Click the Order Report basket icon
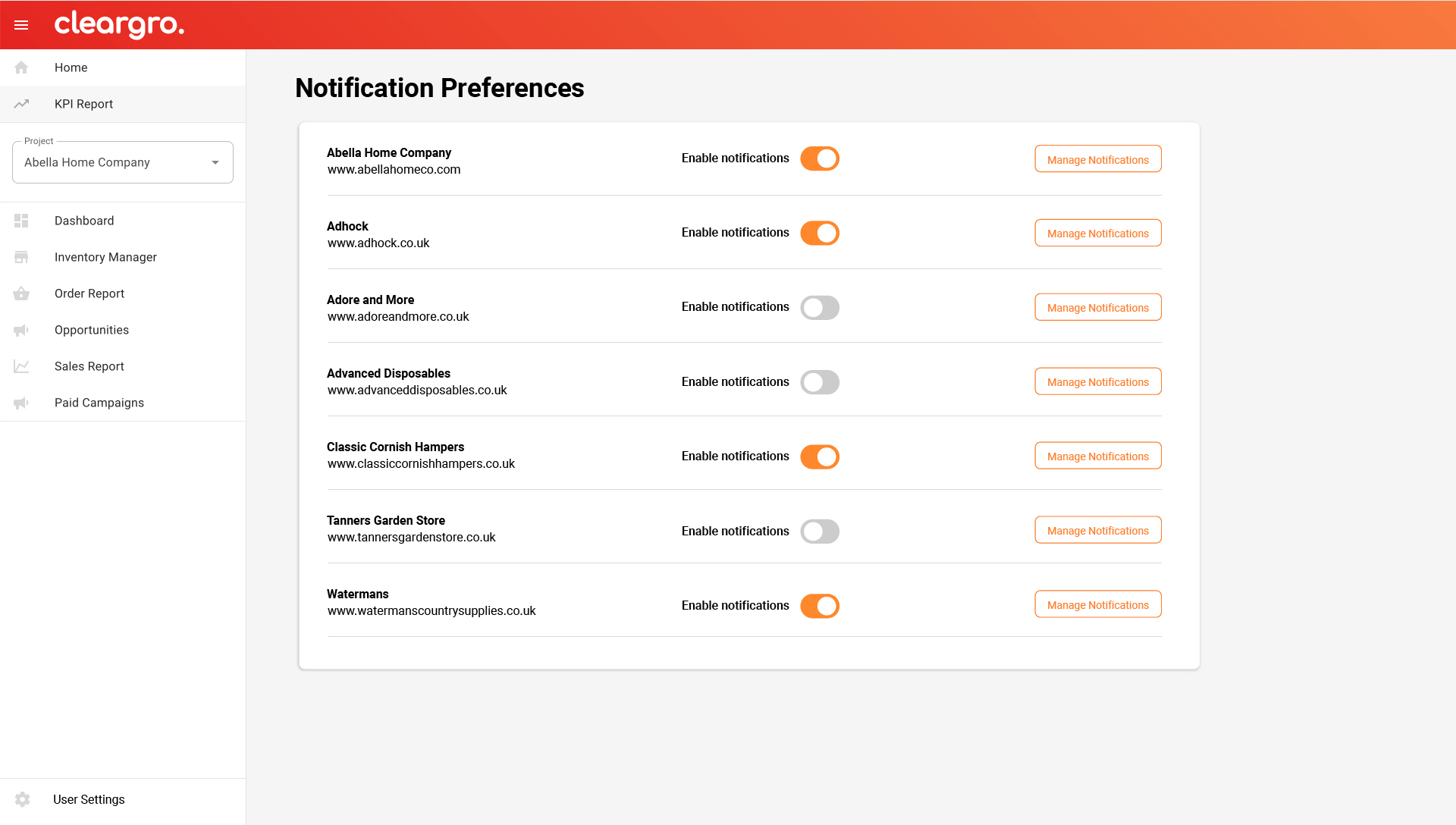Image resolution: width=1456 pixels, height=825 pixels. point(21,293)
